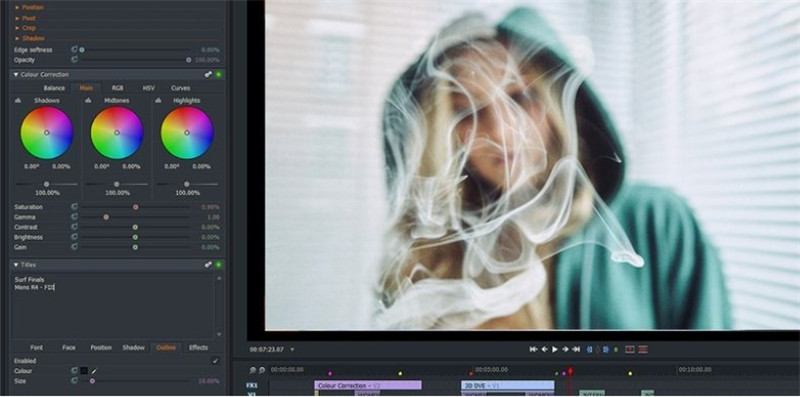Open the Effects tab in Titles
800x397 pixels.
click(x=198, y=348)
